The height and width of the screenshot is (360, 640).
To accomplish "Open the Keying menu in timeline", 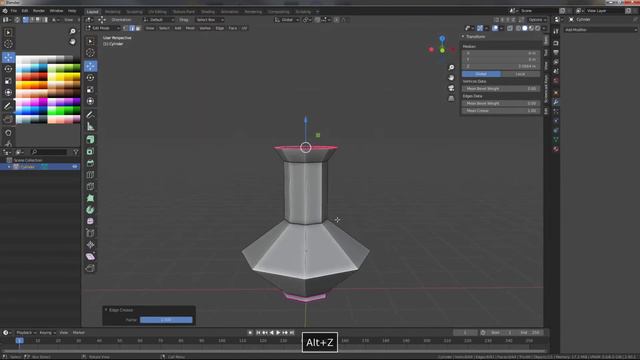I will 47,333.
